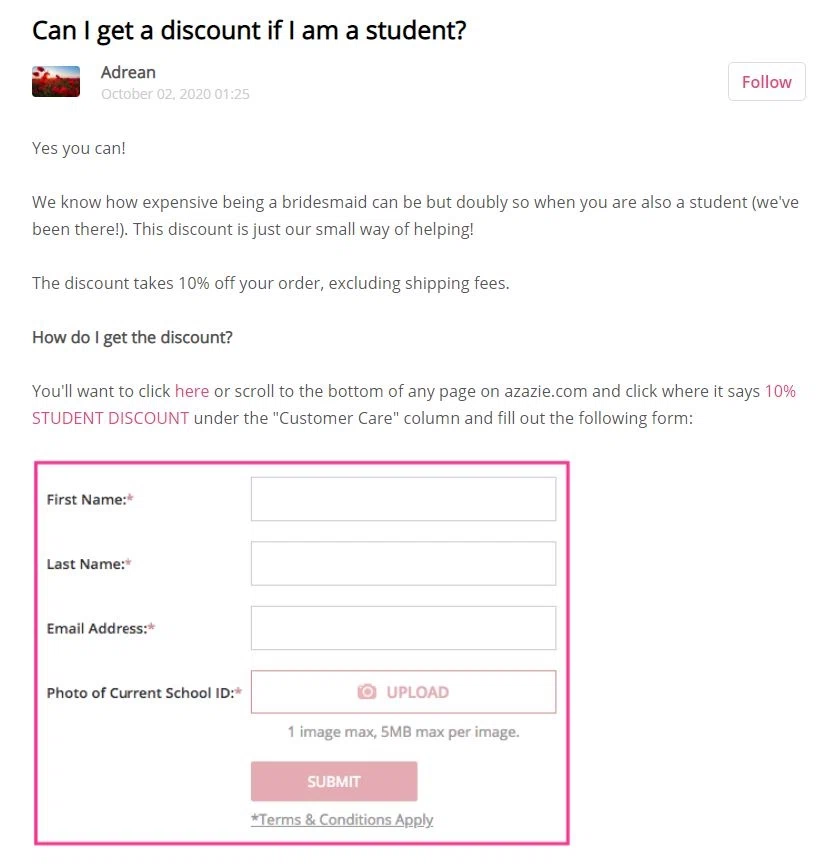Viewport: 825px width, 864px height.
Task: Click the First Name label
Action: [87, 499]
